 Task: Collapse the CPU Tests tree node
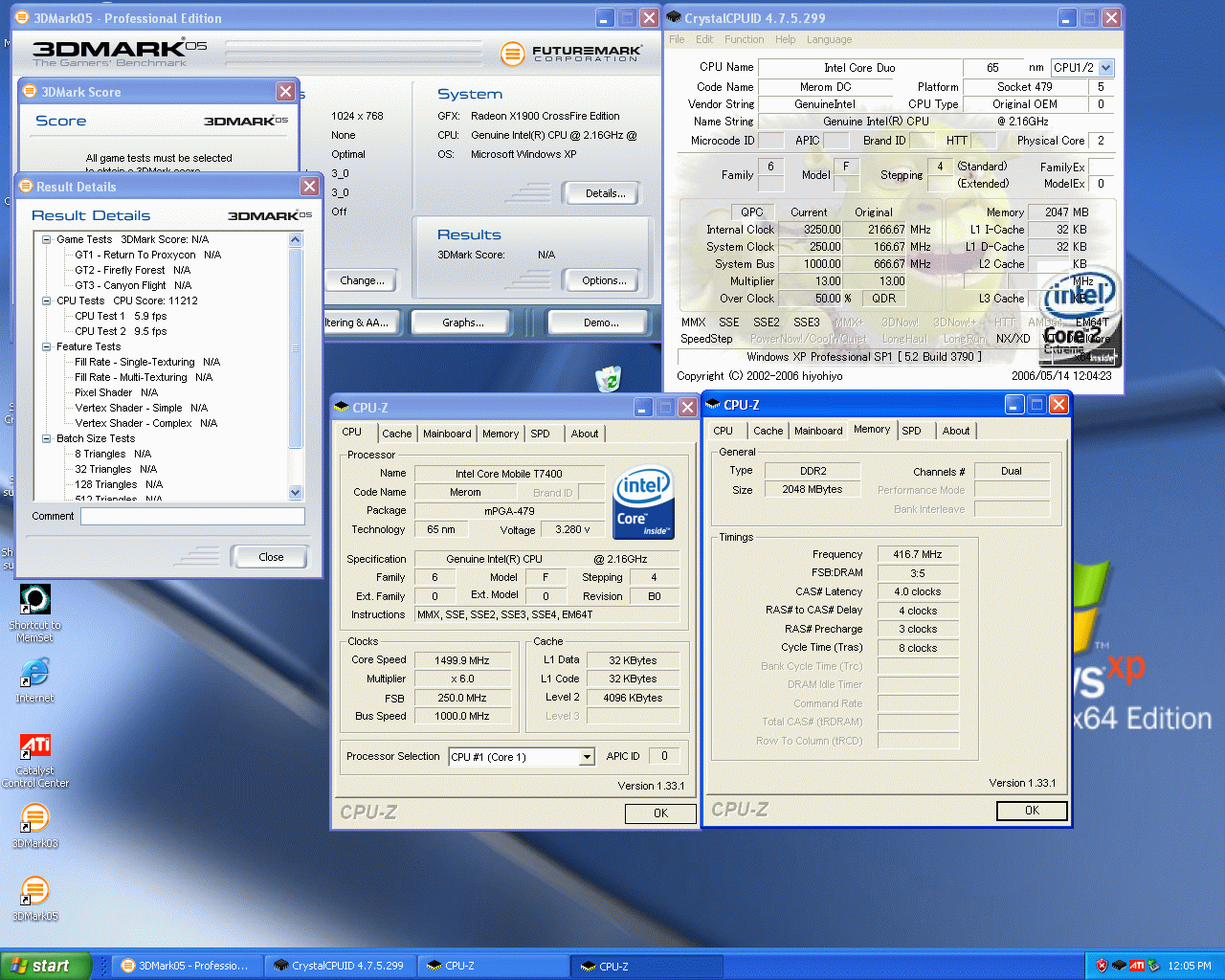tap(46, 301)
